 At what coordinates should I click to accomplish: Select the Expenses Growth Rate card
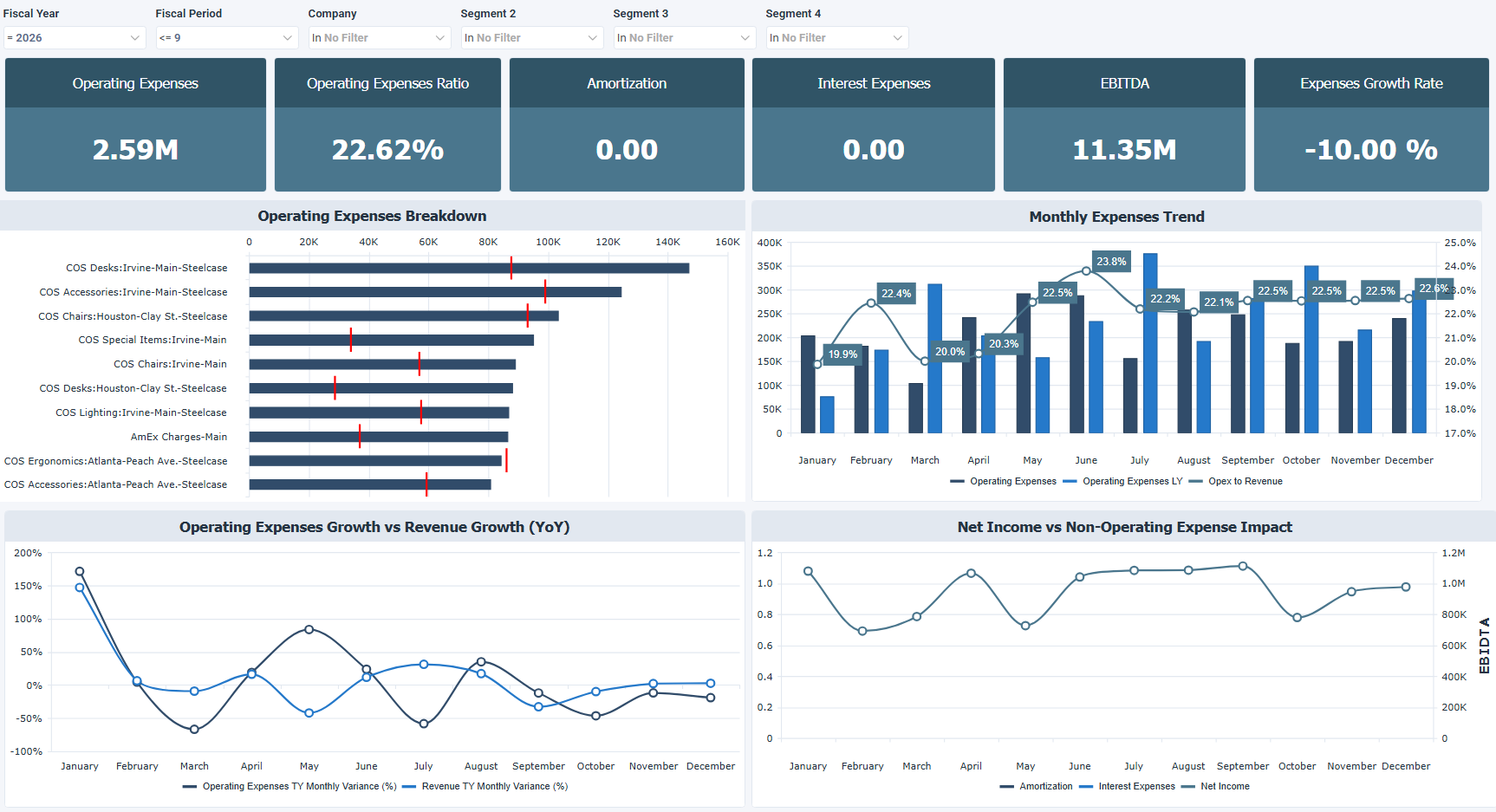tap(1371, 125)
